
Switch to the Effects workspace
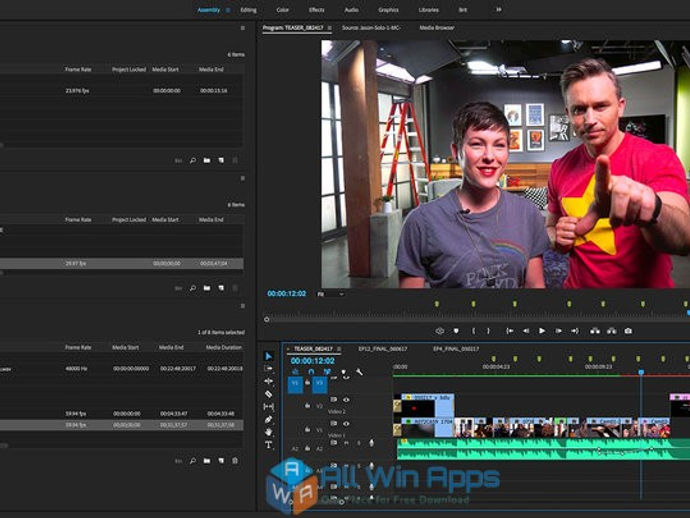click(316, 10)
